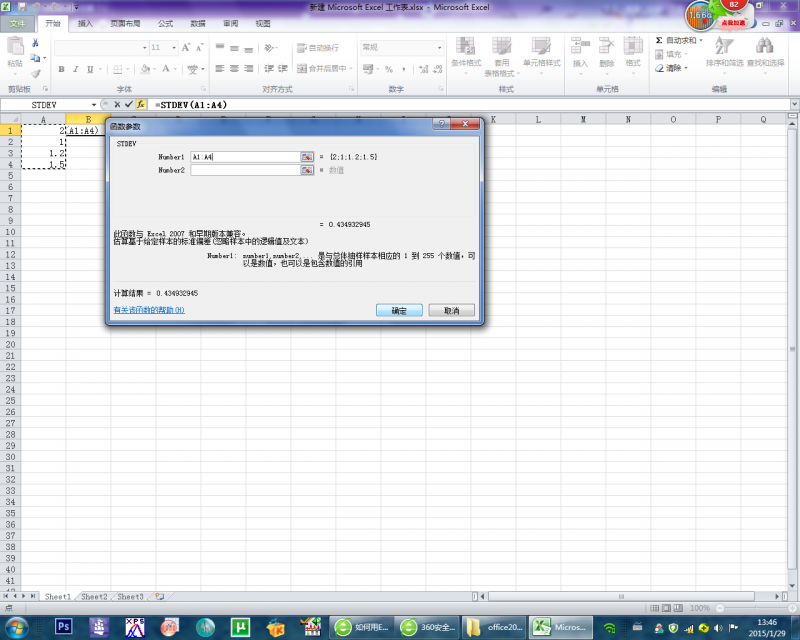Screen dimensions: 800x640
Task: Toggle right text alignment
Action: [248, 68]
